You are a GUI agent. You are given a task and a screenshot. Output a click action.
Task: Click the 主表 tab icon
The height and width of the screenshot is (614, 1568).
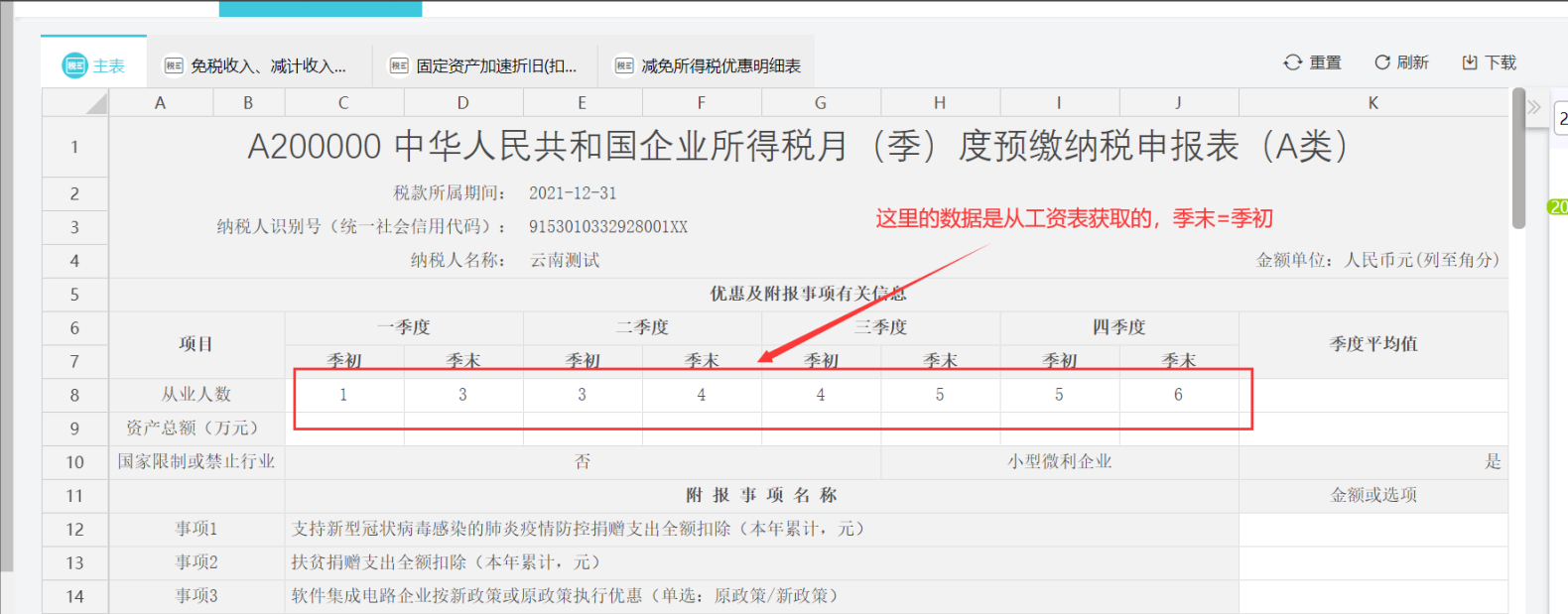[x=75, y=65]
